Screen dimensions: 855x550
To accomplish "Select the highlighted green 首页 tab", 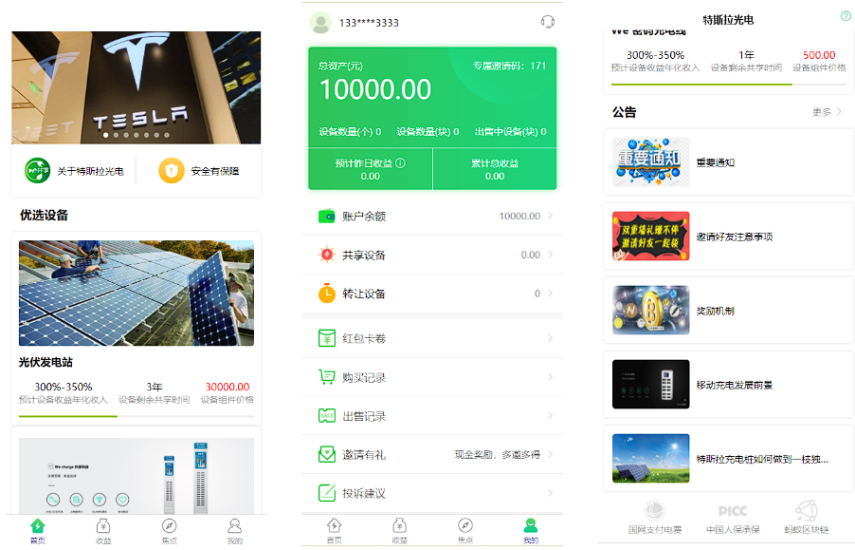I will point(38,529).
